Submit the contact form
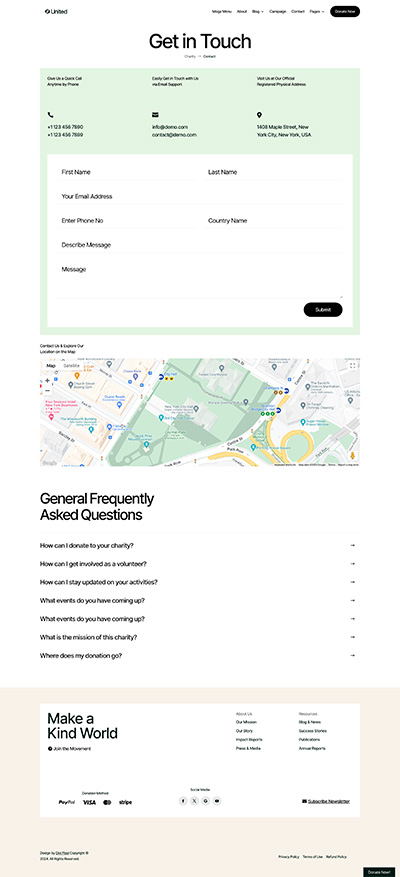 323,309
